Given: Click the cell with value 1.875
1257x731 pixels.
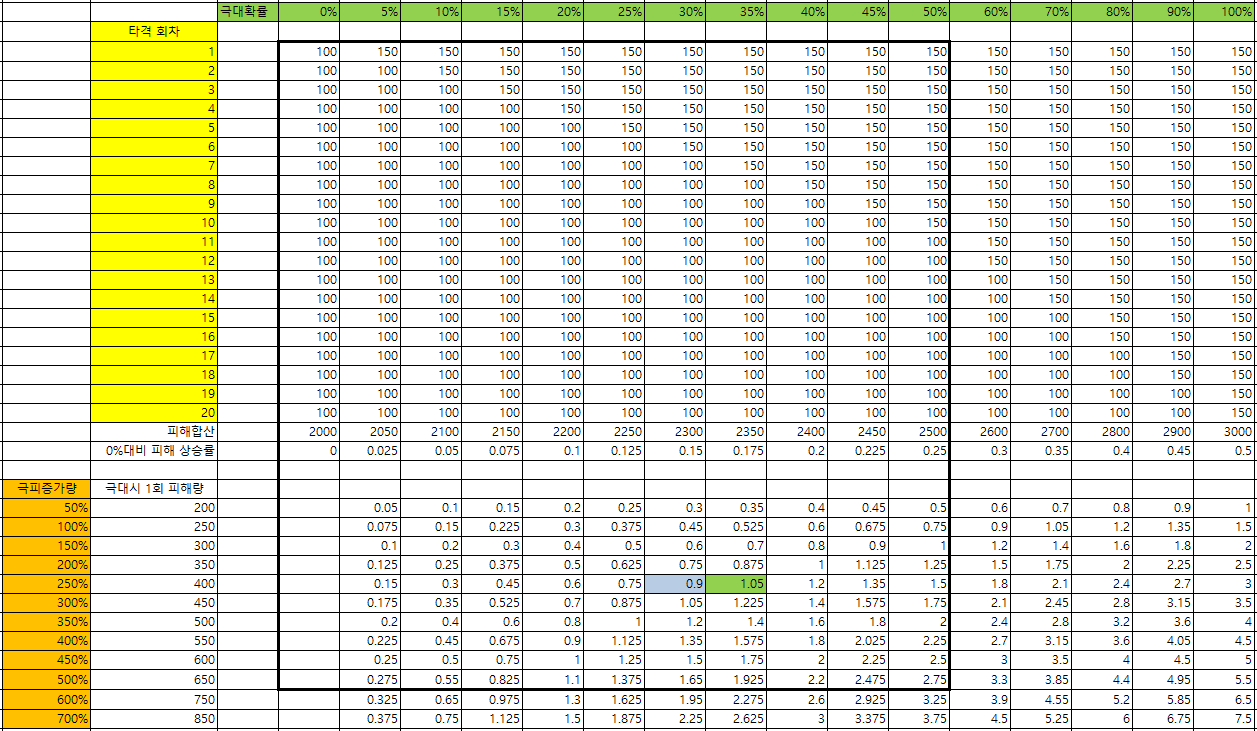Looking at the screenshot, I should pyautogui.click(x=614, y=718).
